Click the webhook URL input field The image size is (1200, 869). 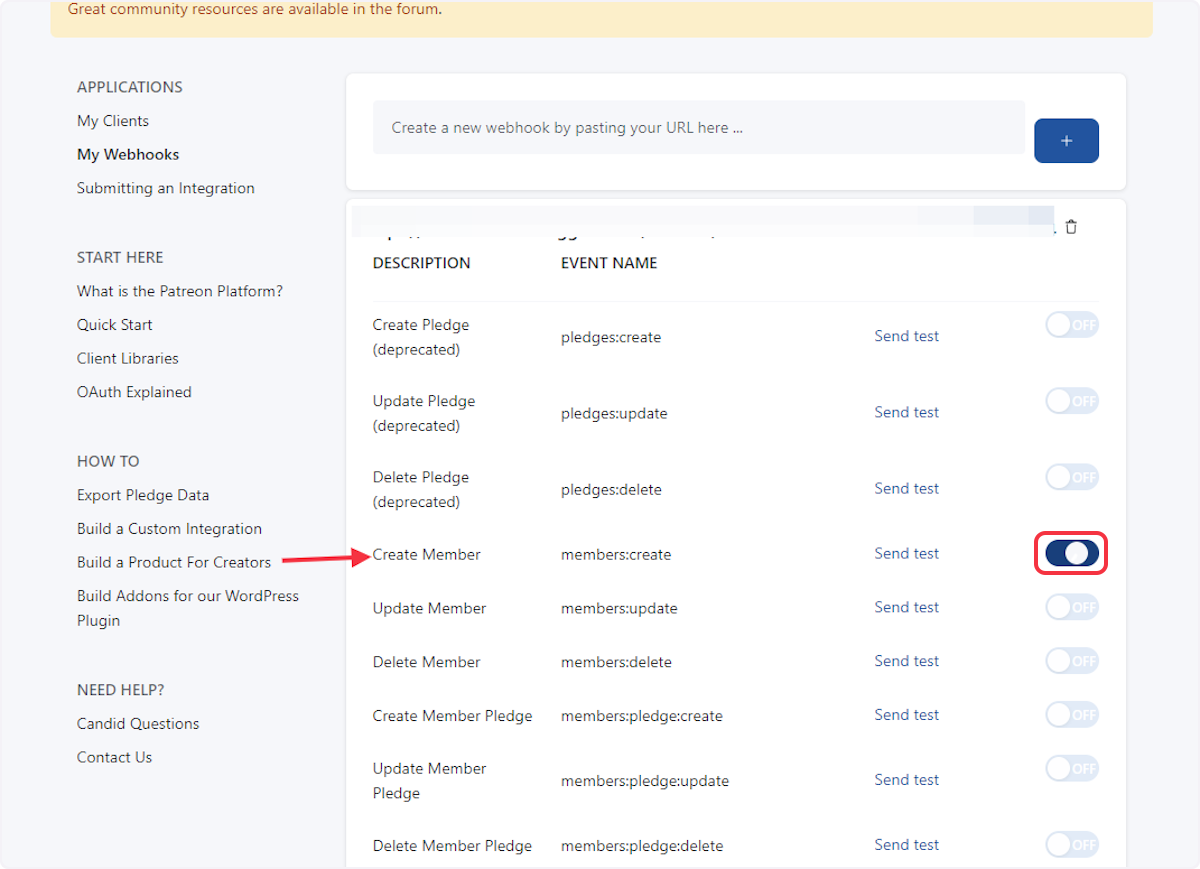698,127
